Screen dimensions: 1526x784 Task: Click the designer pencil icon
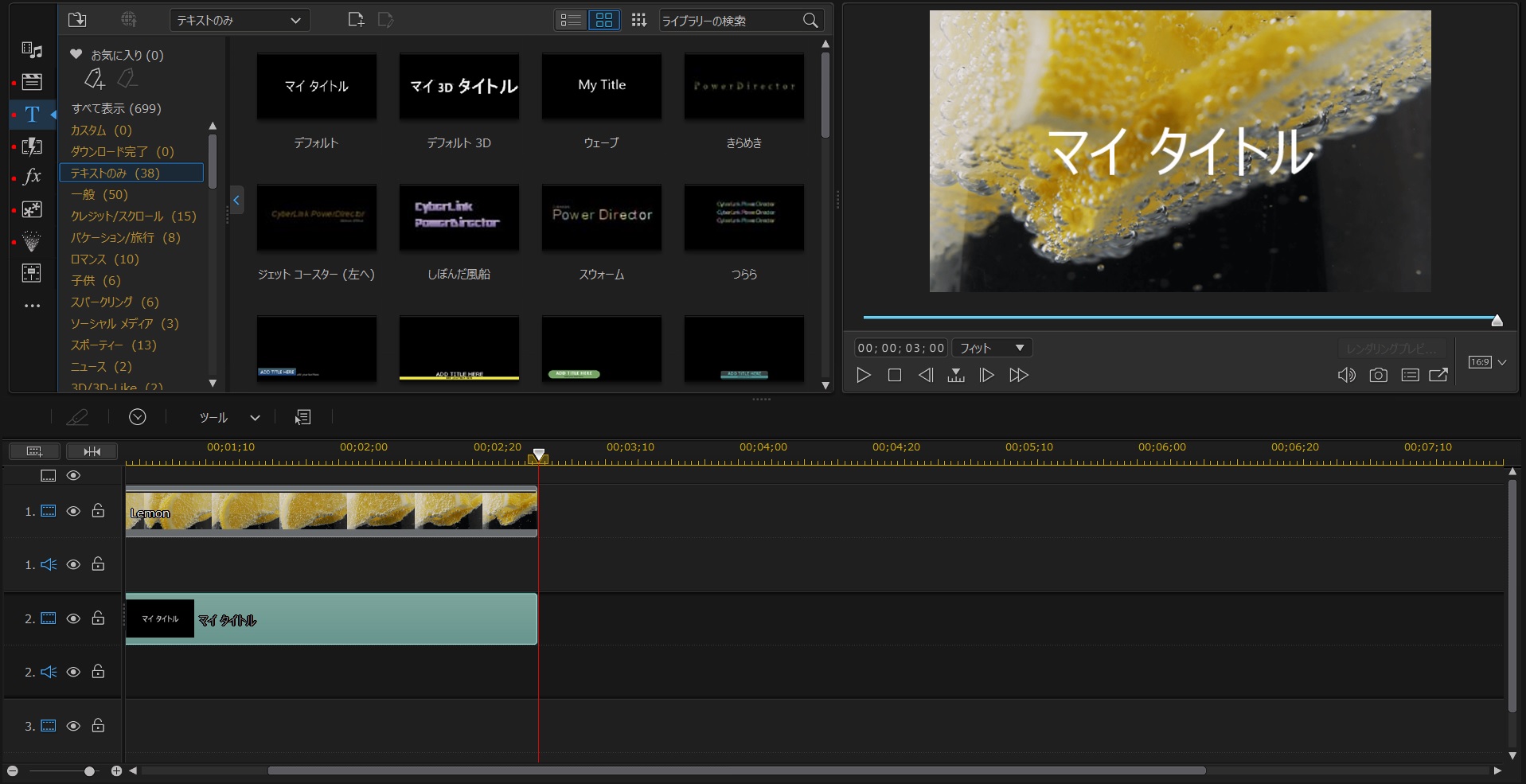click(x=77, y=417)
